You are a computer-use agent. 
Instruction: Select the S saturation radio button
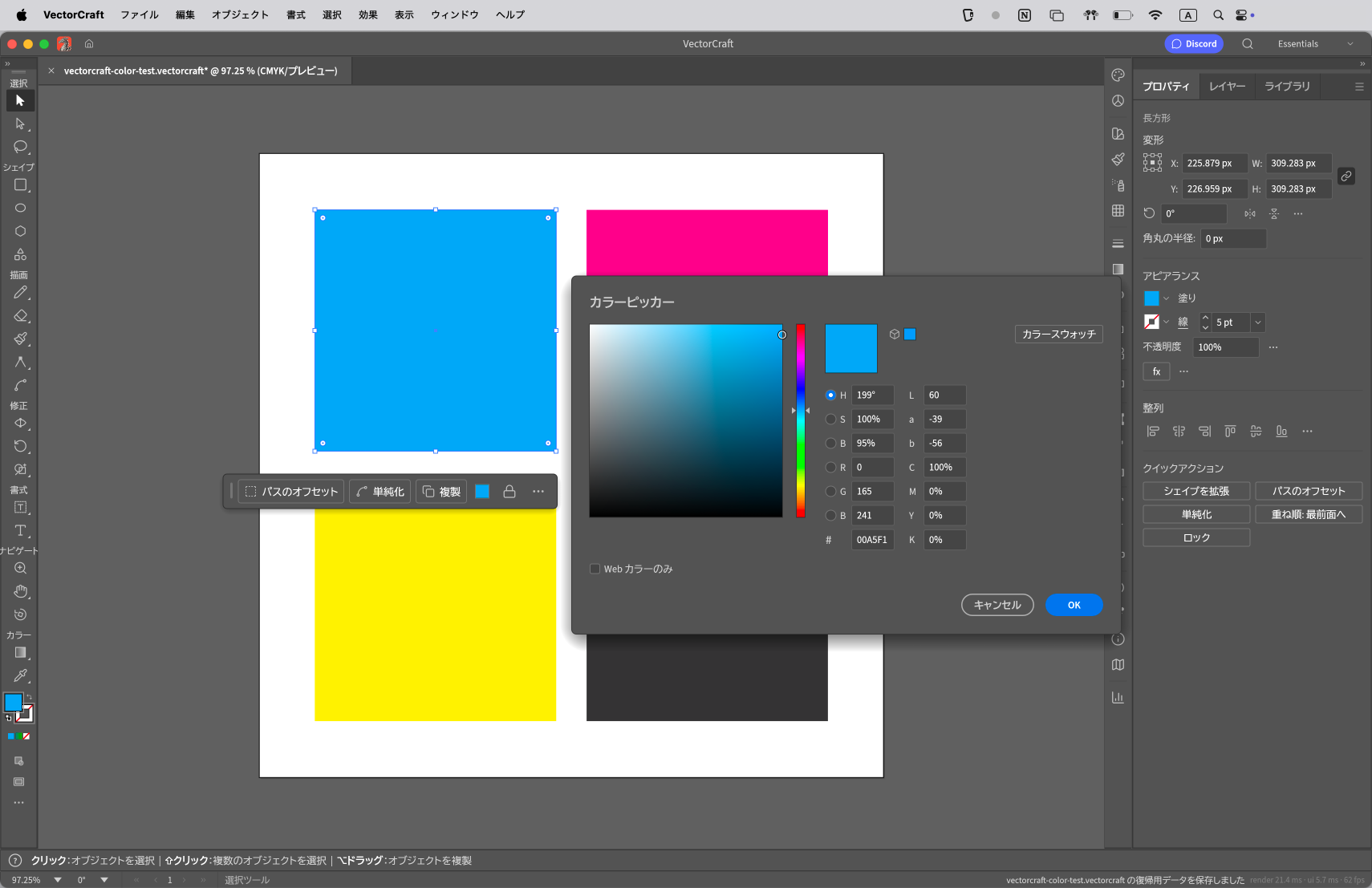point(830,419)
